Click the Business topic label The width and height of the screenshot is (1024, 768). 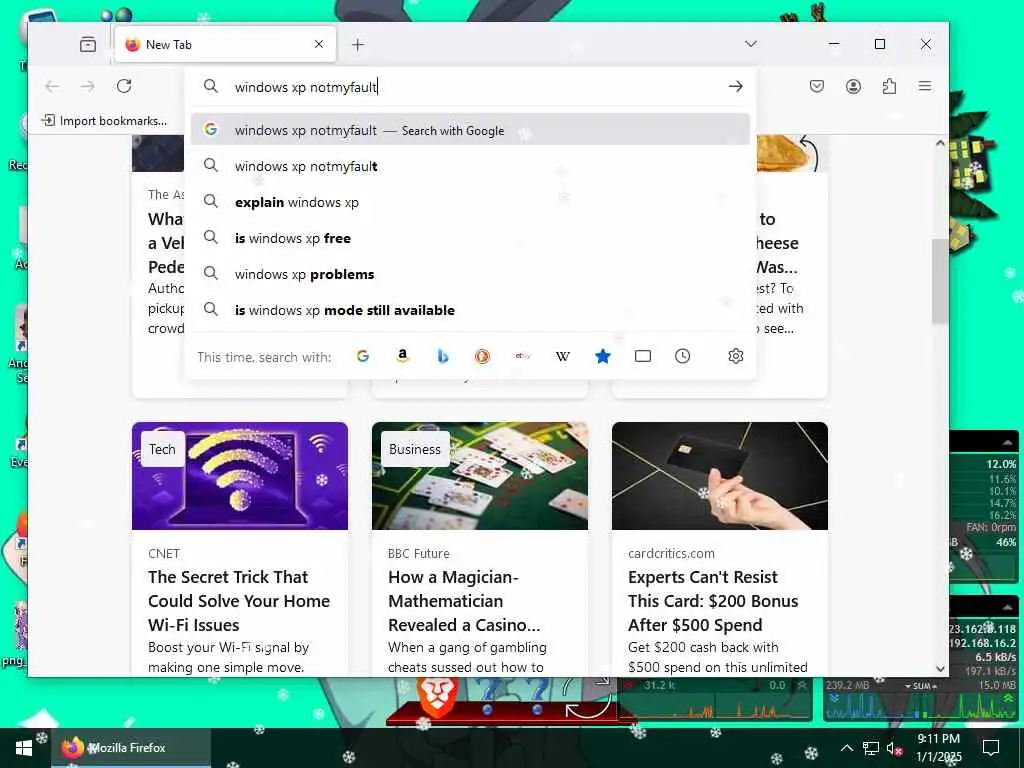click(415, 449)
